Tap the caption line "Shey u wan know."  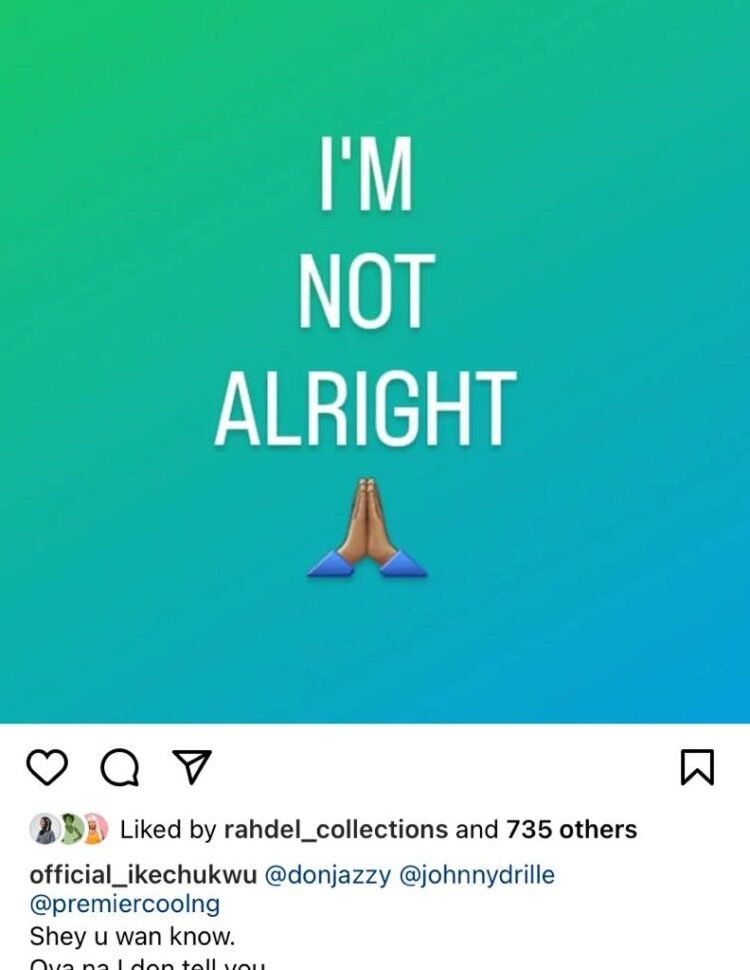click(132, 936)
